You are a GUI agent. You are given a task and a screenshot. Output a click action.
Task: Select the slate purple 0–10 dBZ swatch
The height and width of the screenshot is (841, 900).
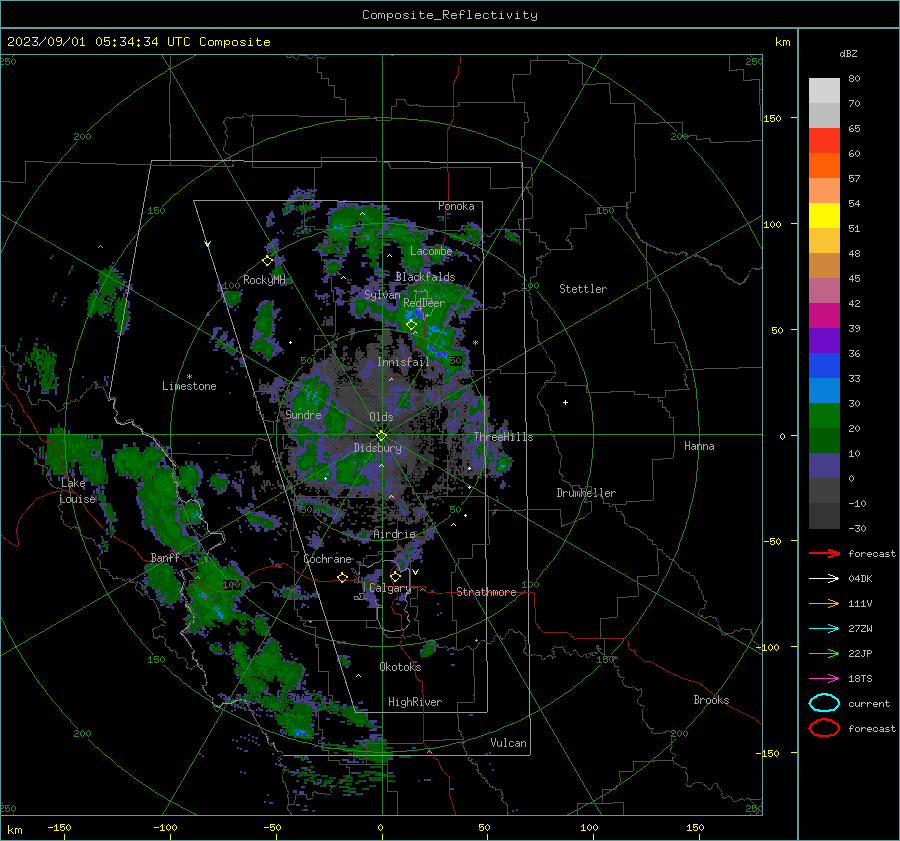(x=824, y=466)
